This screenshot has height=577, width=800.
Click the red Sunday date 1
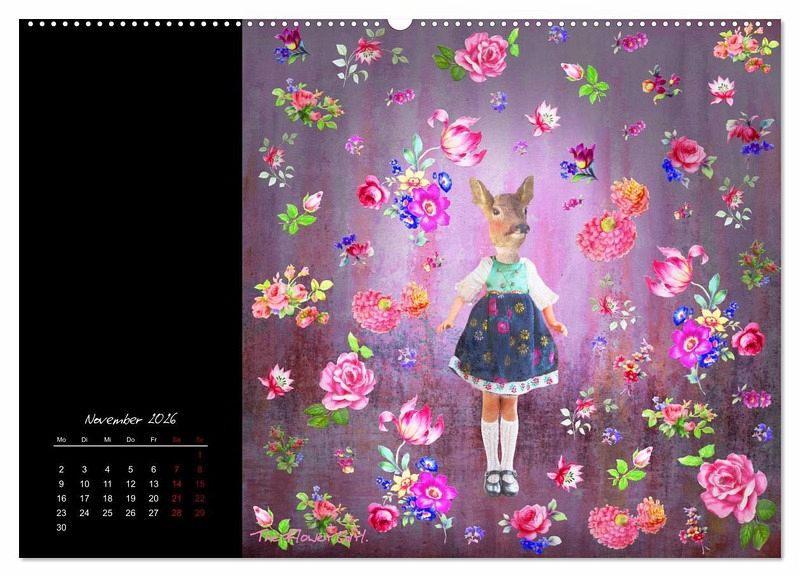point(200,455)
